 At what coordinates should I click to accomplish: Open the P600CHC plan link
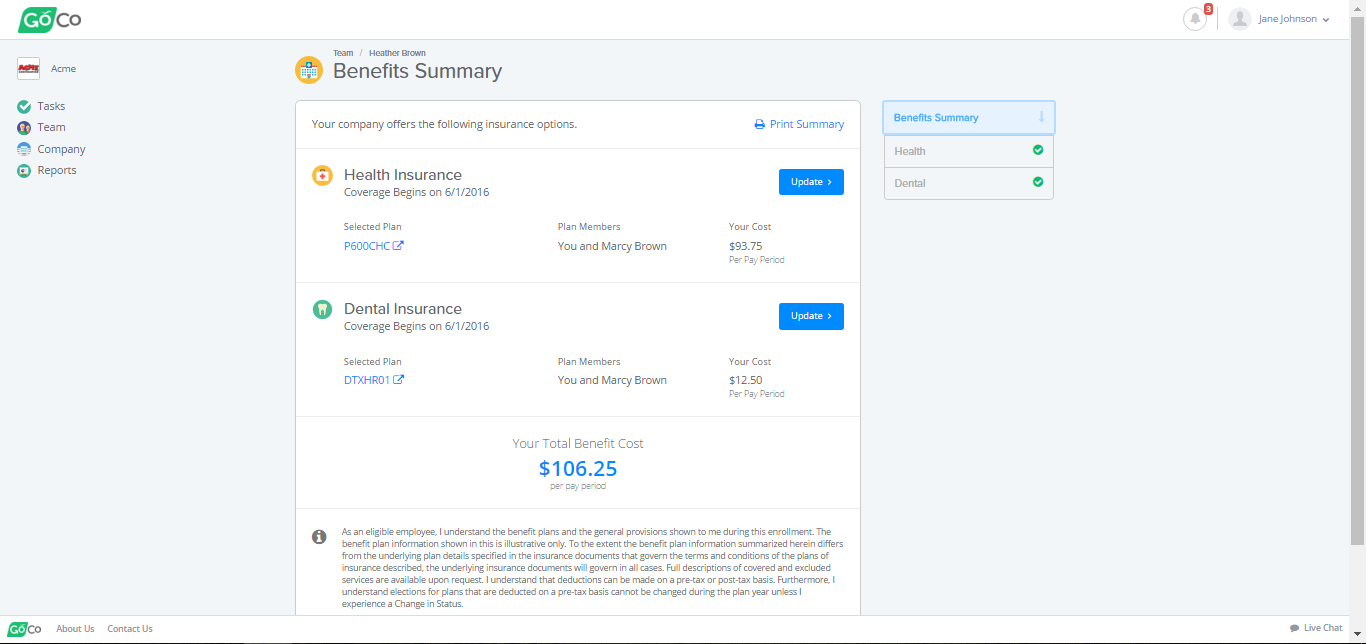coord(367,246)
